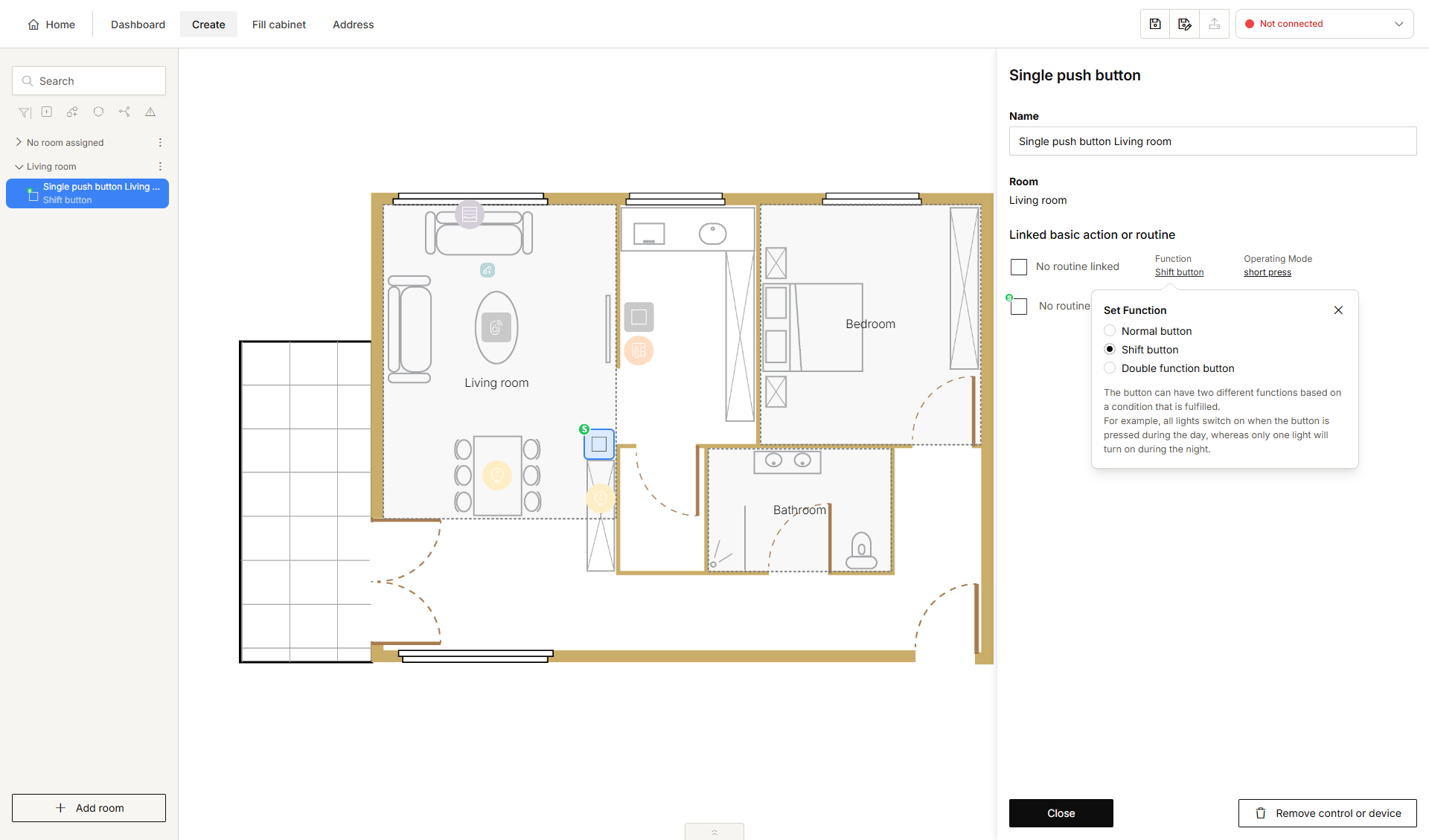Collapse the Living room group
Image resolution: width=1429 pixels, height=840 pixels.
[x=19, y=167]
